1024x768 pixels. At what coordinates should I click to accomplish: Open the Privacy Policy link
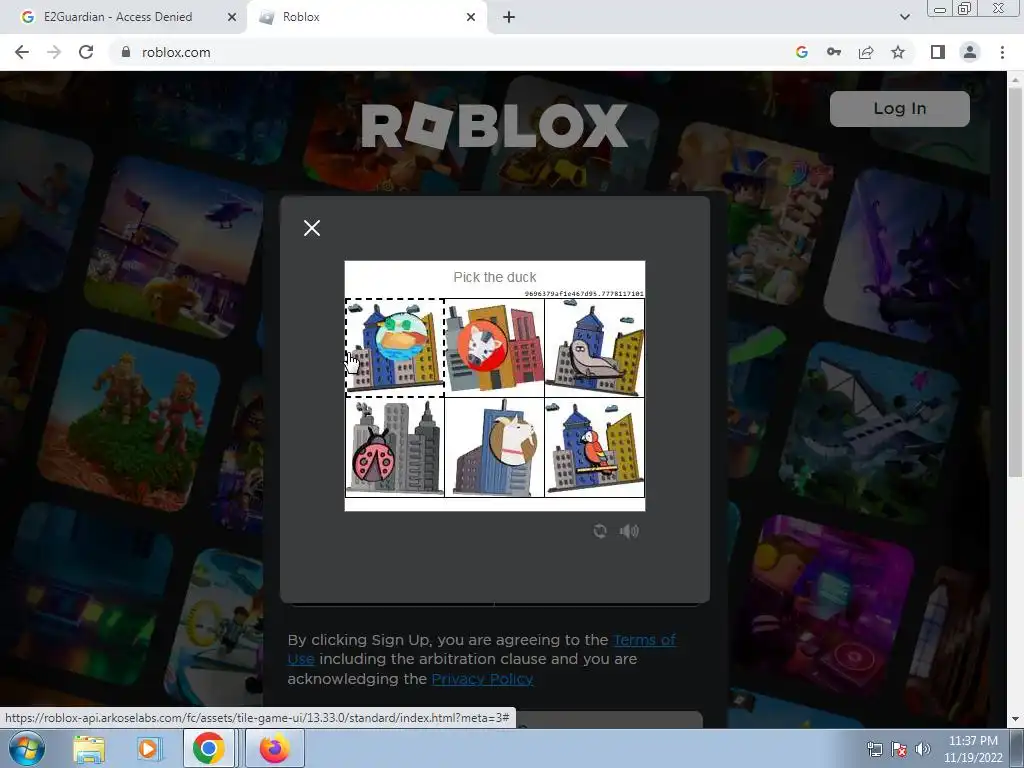pyautogui.click(x=482, y=679)
